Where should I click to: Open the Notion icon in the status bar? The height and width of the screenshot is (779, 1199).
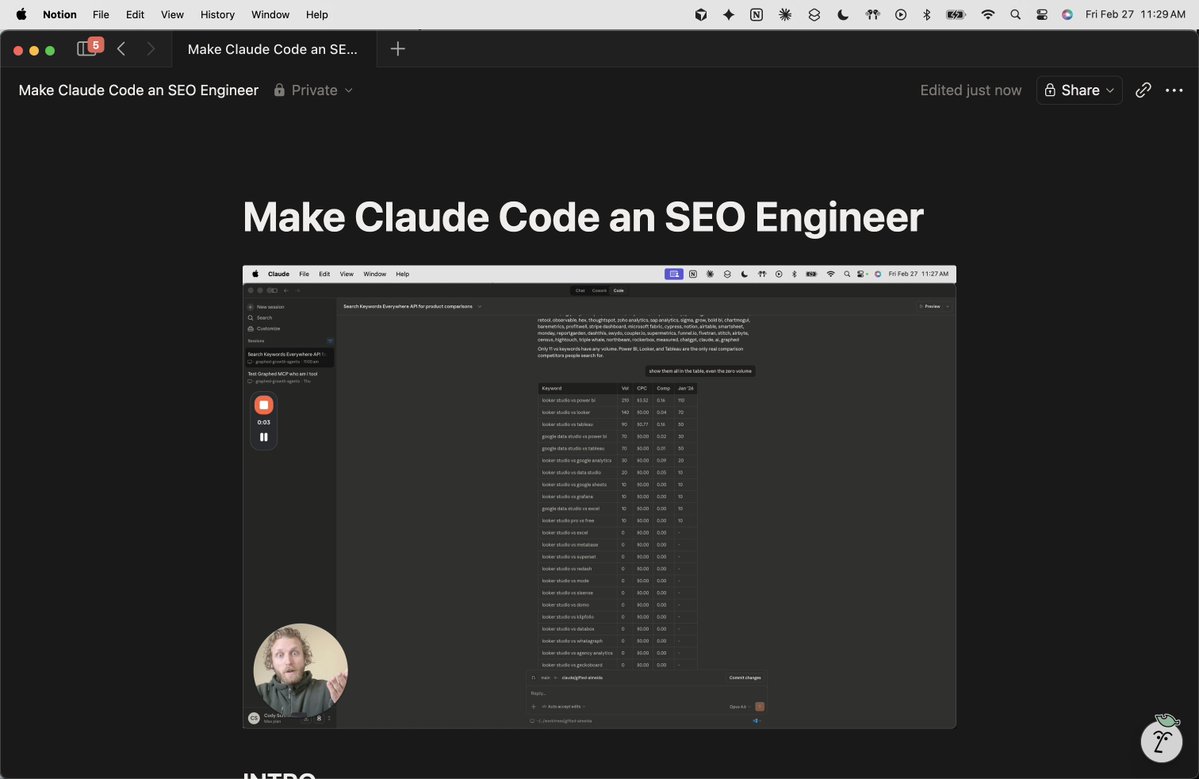click(756, 14)
